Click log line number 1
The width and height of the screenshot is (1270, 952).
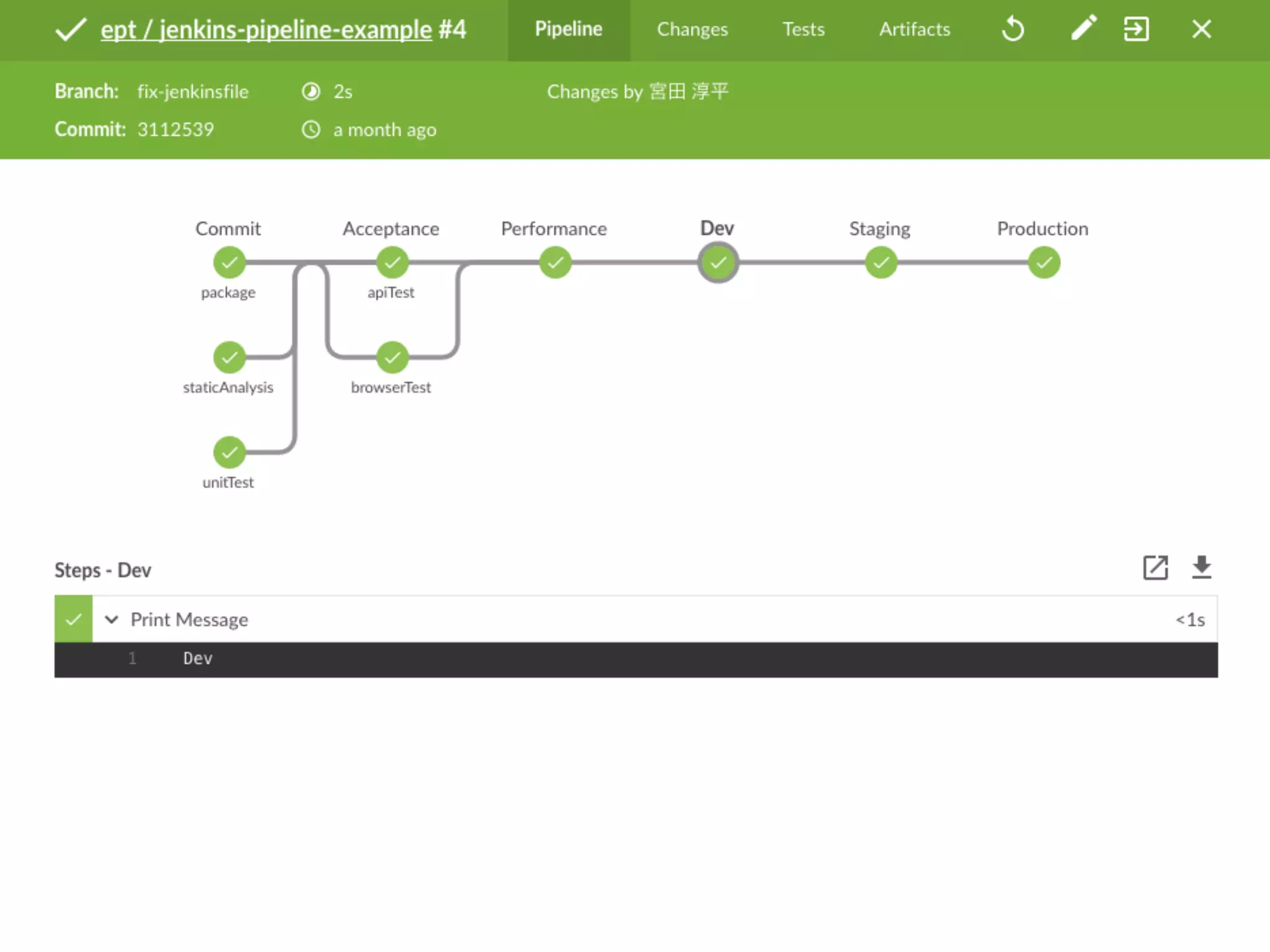(x=132, y=658)
